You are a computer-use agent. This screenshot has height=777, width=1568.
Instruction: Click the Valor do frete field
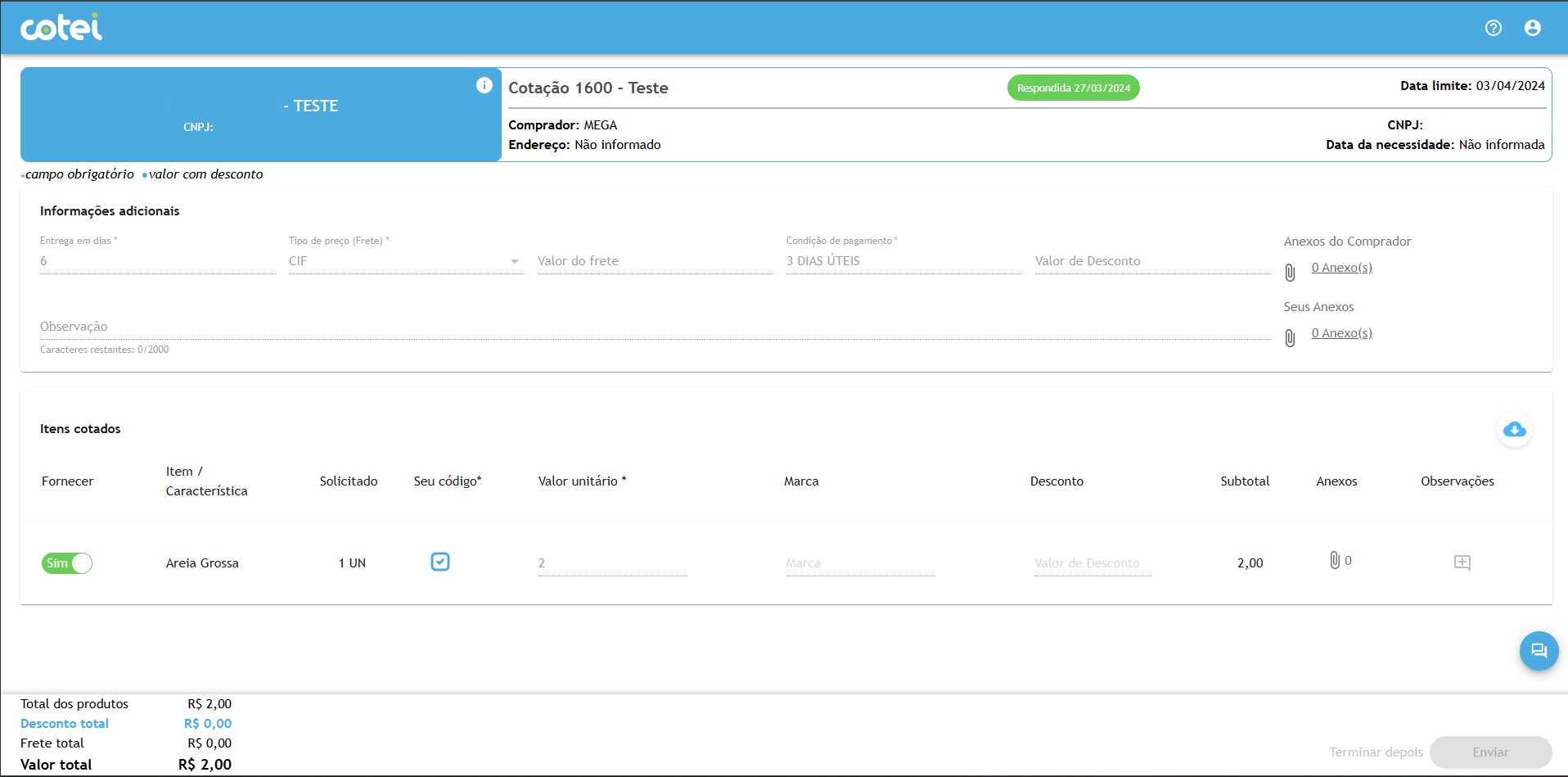click(x=656, y=261)
